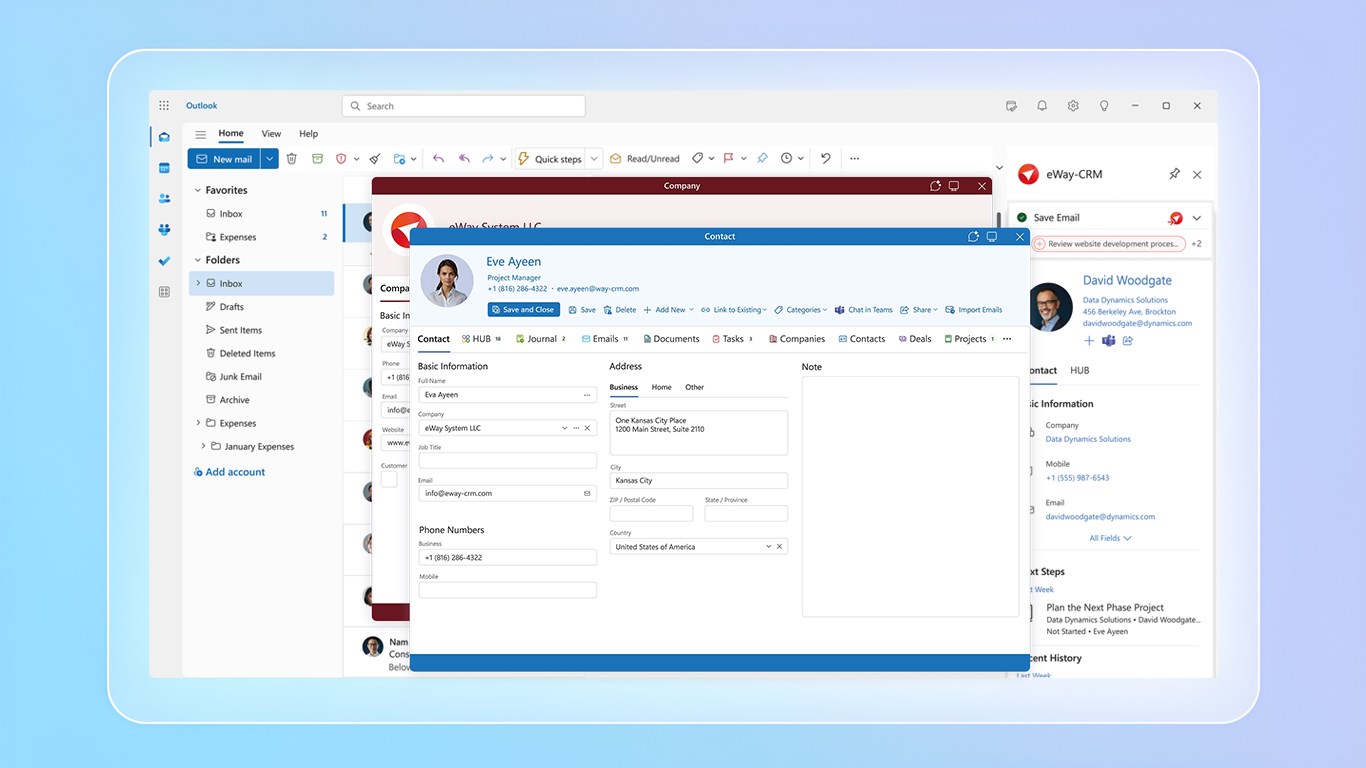The image size is (1366, 768).
Task: Expand the Save Email chevron
Action: click(1197, 217)
